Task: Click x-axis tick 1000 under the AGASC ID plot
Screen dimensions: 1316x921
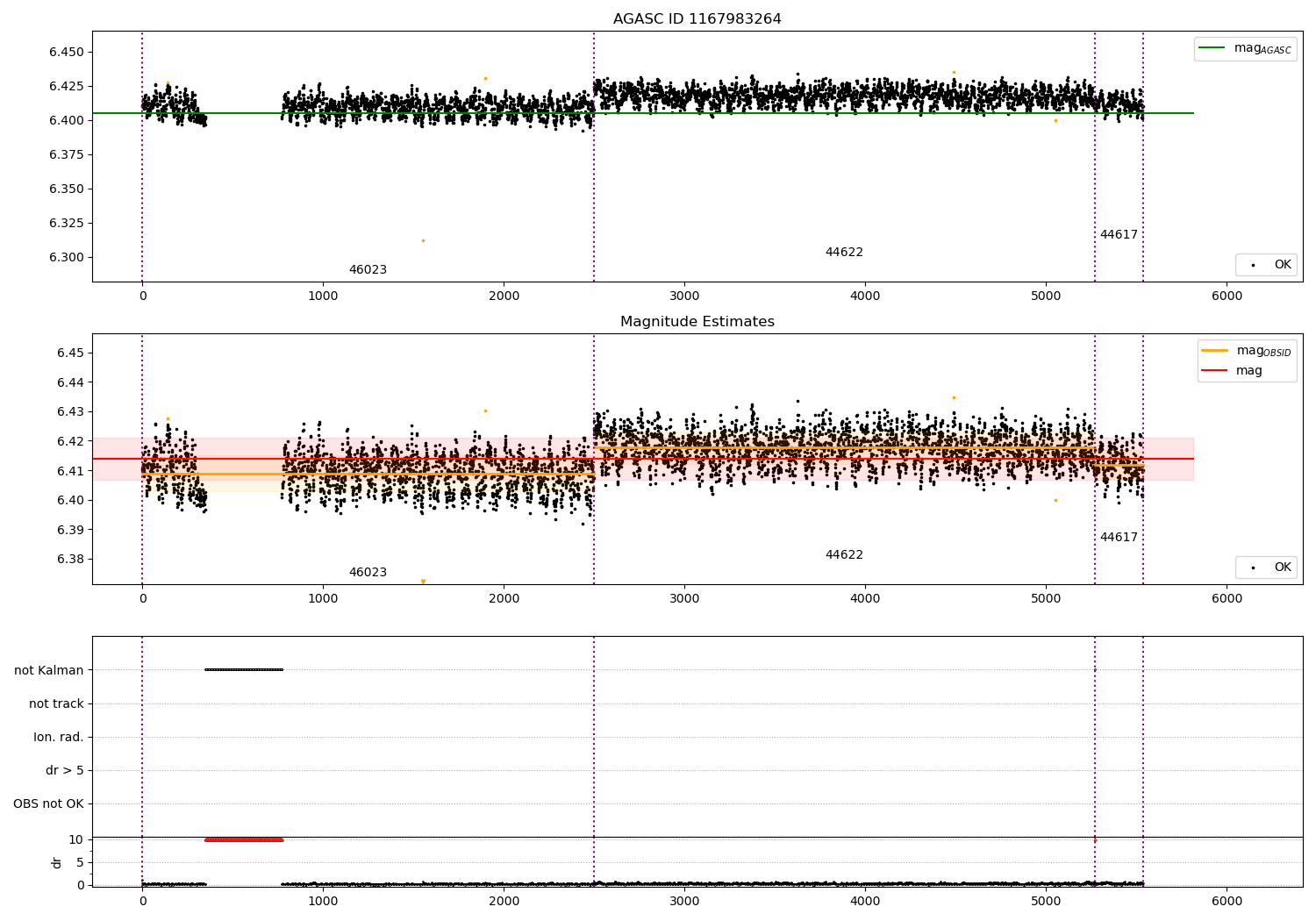Action: [x=323, y=296]
